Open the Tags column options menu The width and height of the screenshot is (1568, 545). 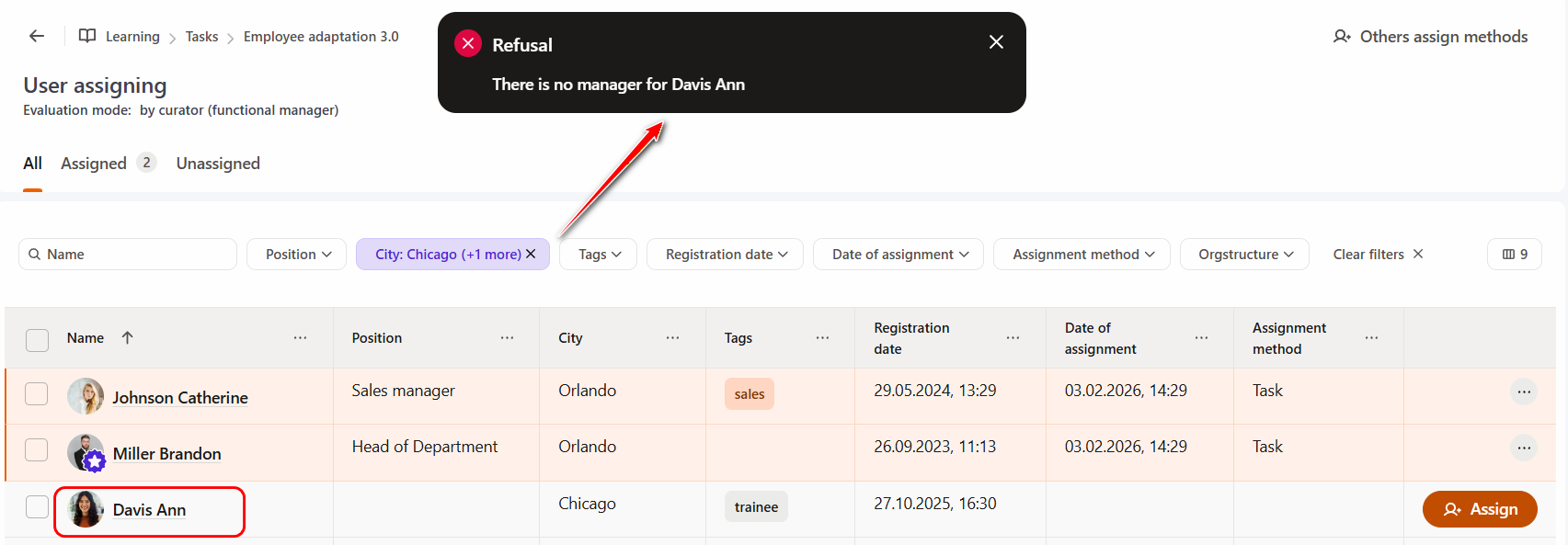point(822,338)
